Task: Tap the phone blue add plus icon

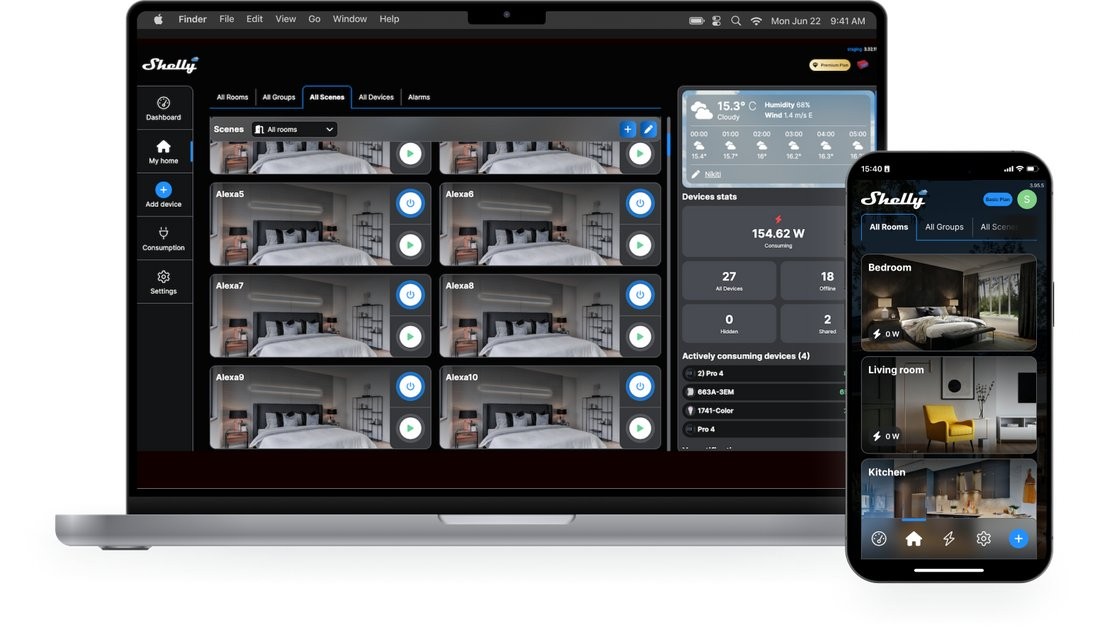Action: (x=1018, y=539)
